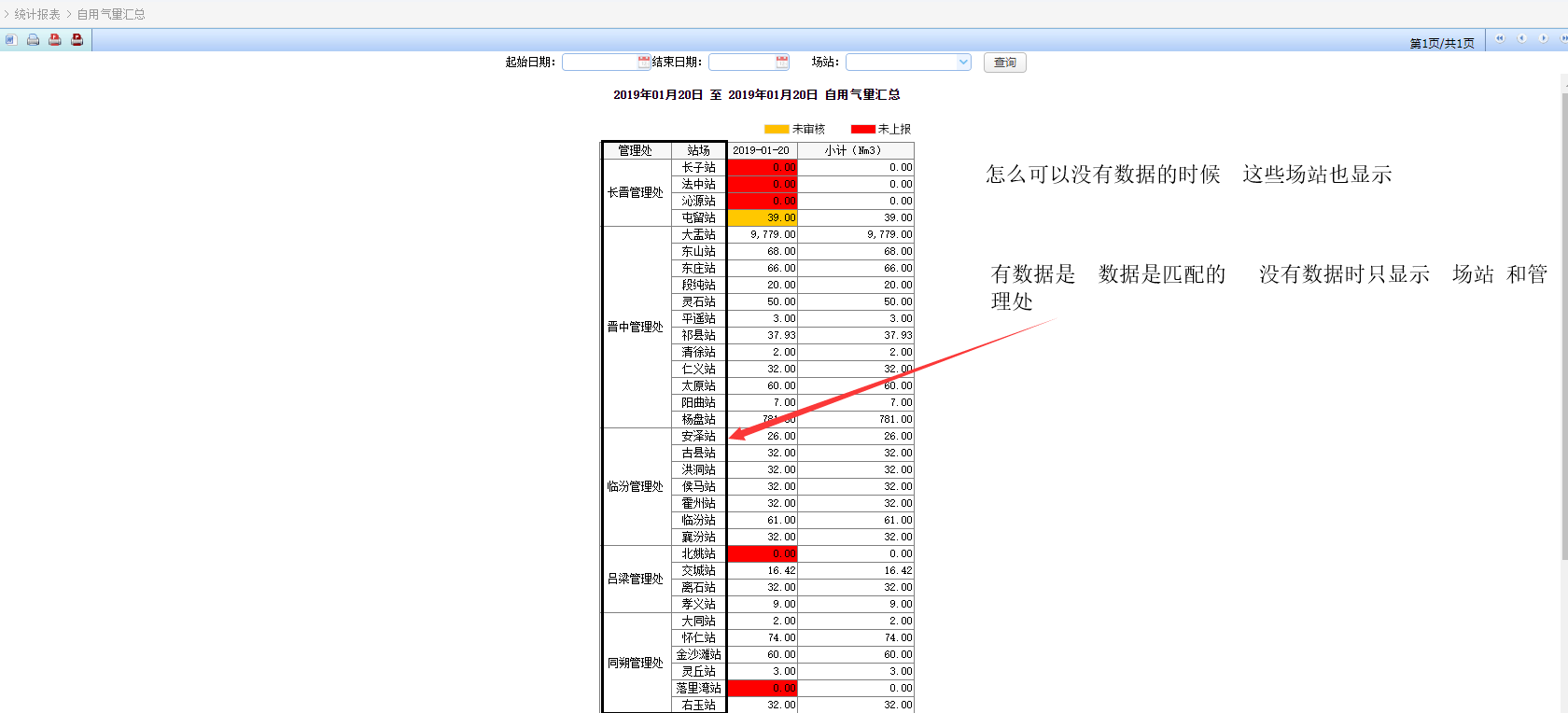Click the 霍州站 row label
Screen dimensions: 1568x713
pyautogui.click(x=699, y=503)
